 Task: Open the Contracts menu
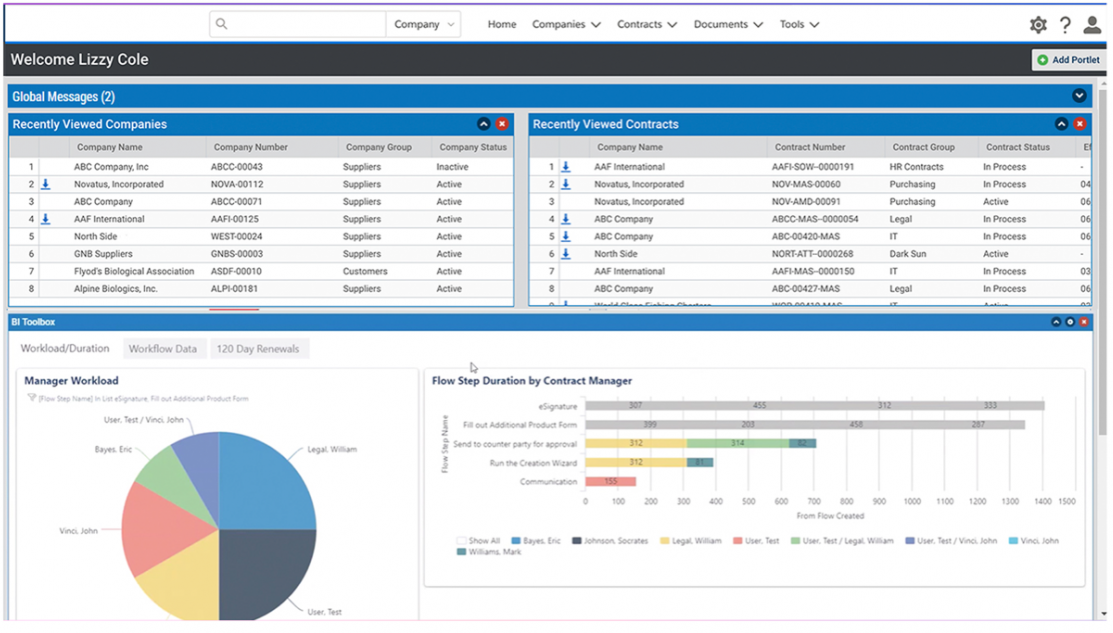pyautogui.click(x=646, y=25)
